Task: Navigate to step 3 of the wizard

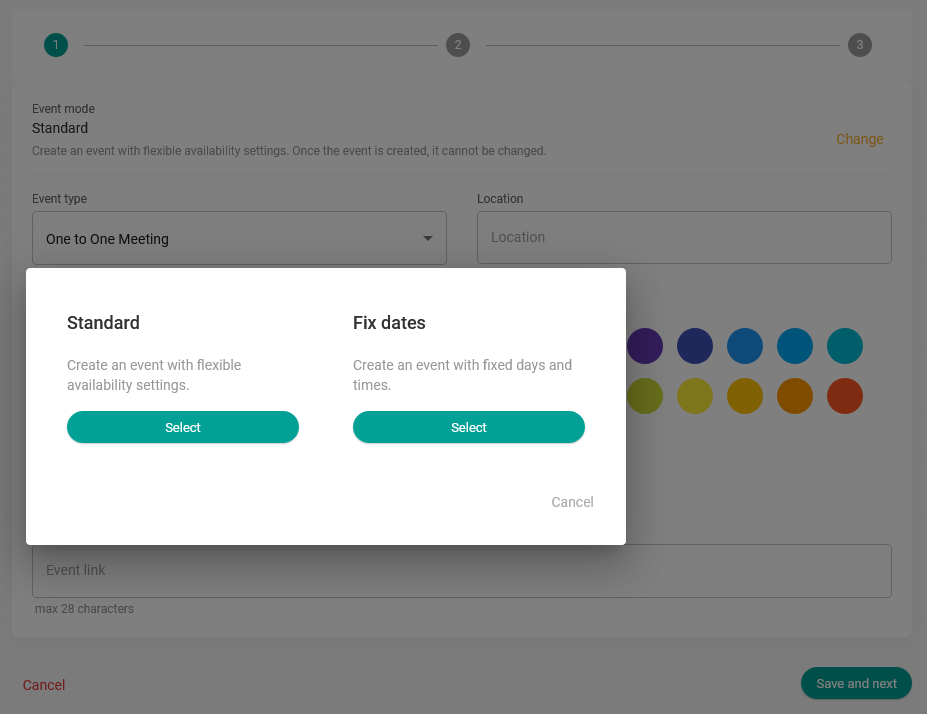Action: (859, 45)
